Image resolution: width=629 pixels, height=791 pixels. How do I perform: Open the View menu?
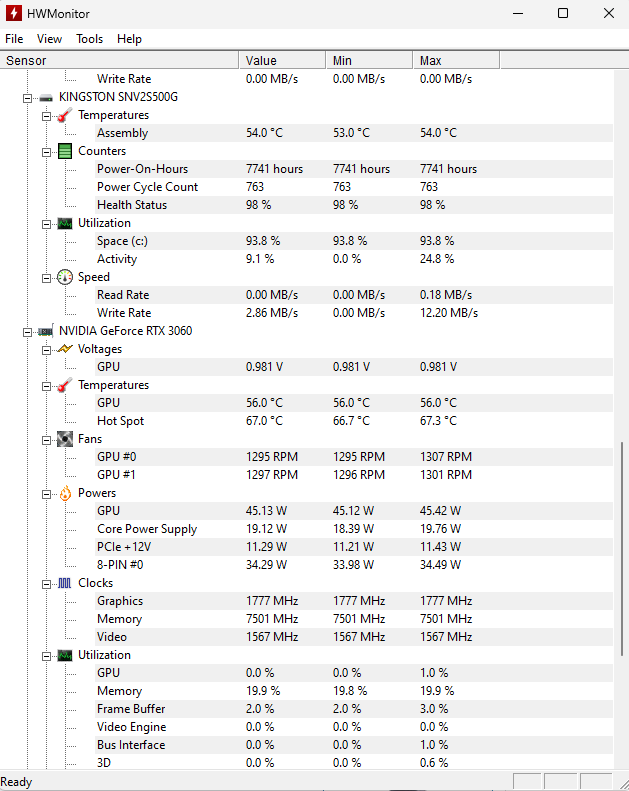point(49,39)
